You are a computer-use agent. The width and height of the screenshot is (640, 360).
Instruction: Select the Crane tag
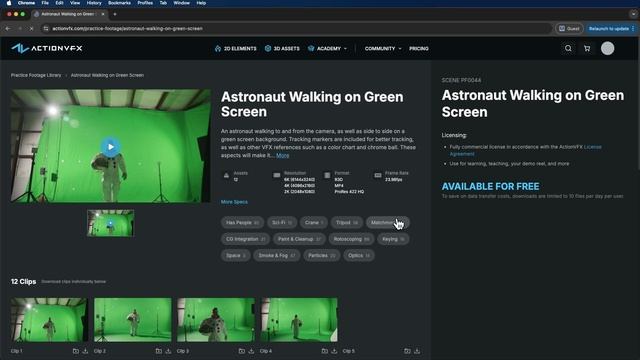click(314, 223)
